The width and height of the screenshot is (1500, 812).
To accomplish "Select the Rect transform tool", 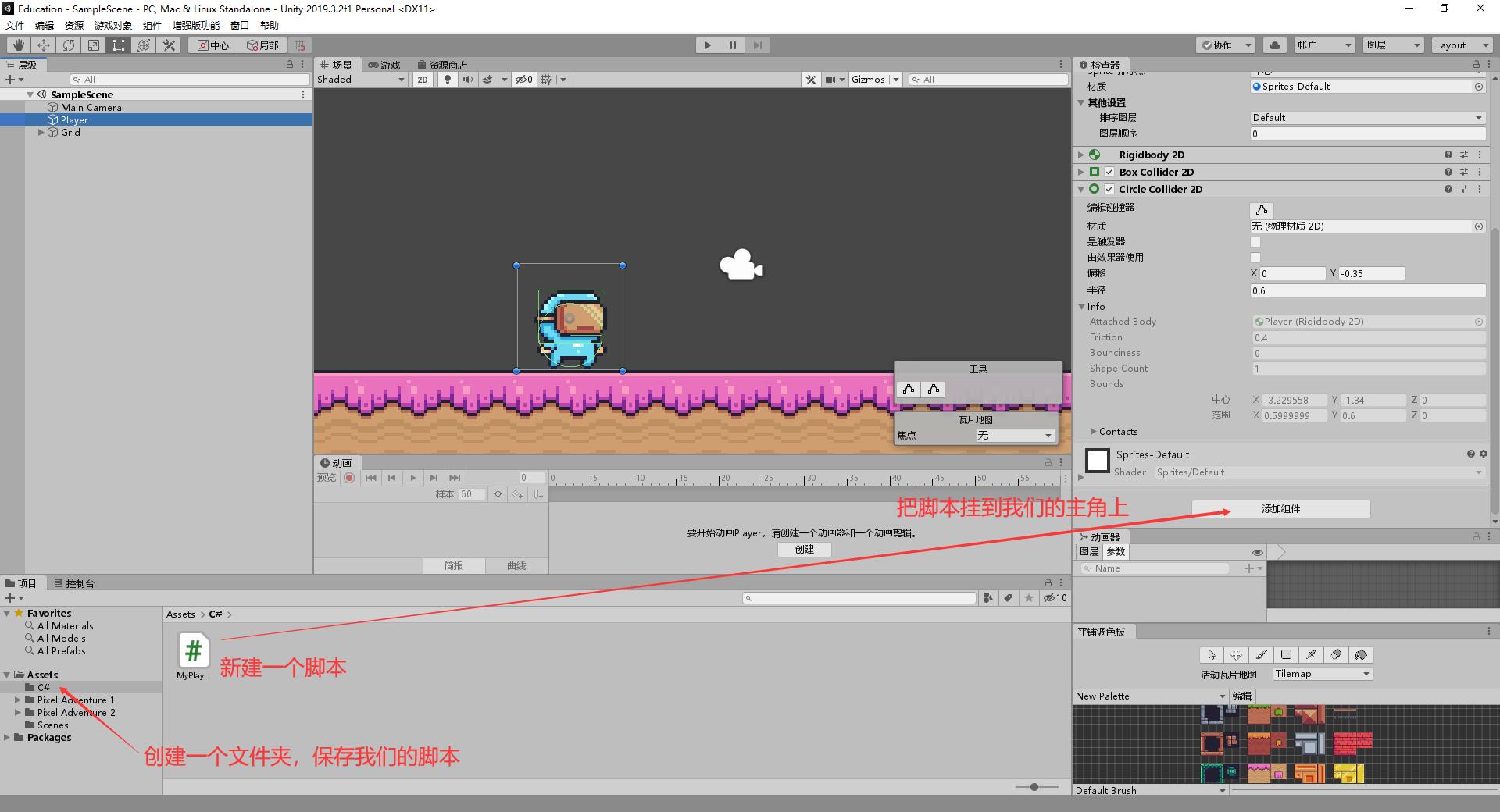I will pyautogui.click(x=118, y=45).
